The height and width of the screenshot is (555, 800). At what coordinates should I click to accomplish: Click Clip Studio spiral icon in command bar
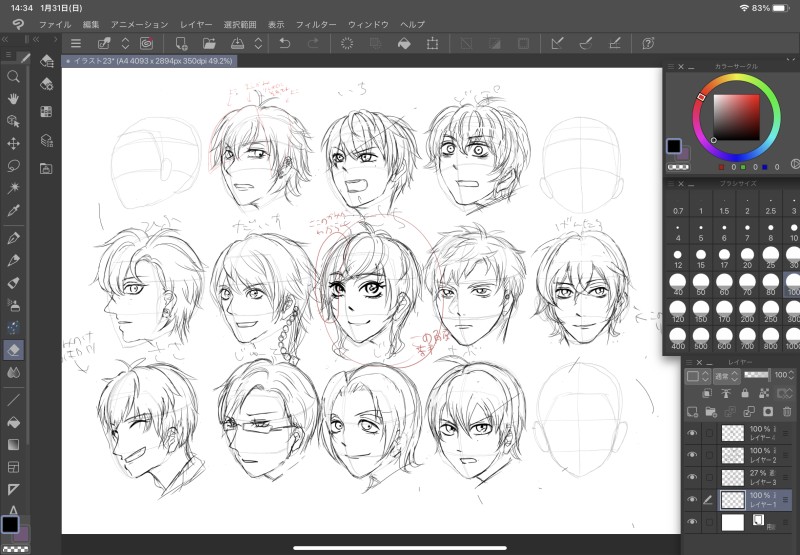point(146,44)
